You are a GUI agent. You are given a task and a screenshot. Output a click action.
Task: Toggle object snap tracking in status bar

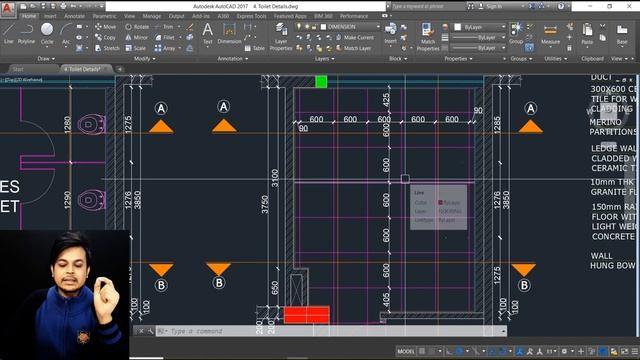pos(493,351)
